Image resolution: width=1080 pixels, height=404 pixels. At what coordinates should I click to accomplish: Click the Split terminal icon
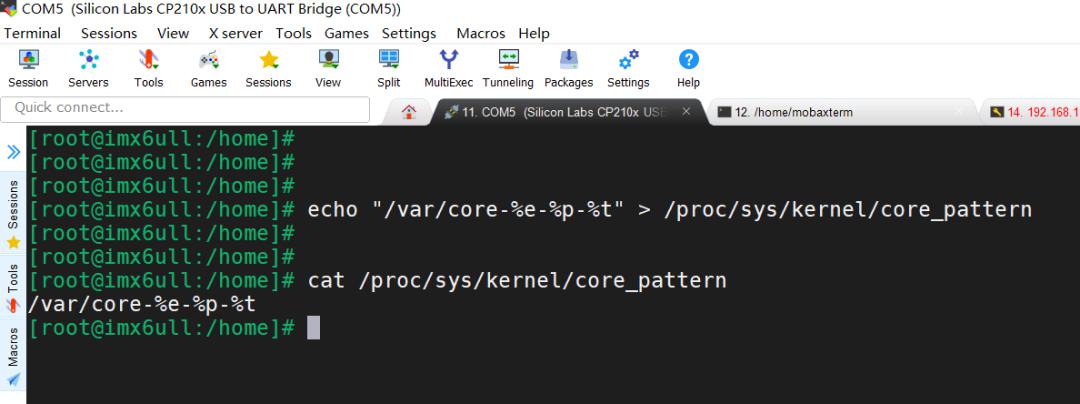[388, 68]
